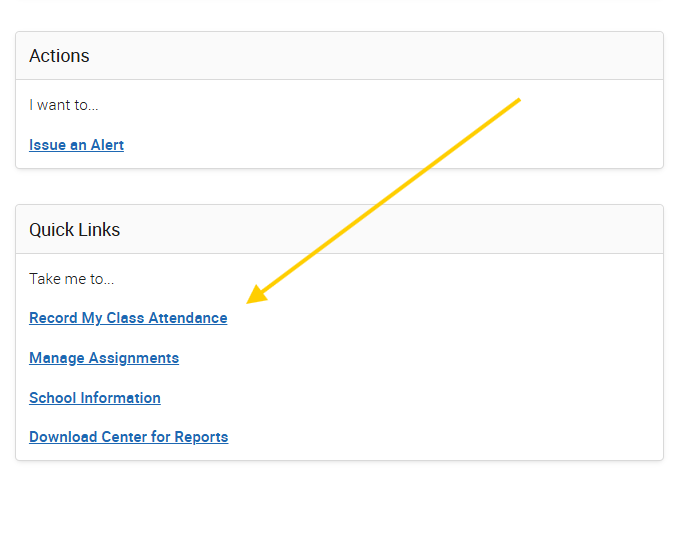Click the word "Issue" in the alert link
689x536 pixels.
point(47,145)
